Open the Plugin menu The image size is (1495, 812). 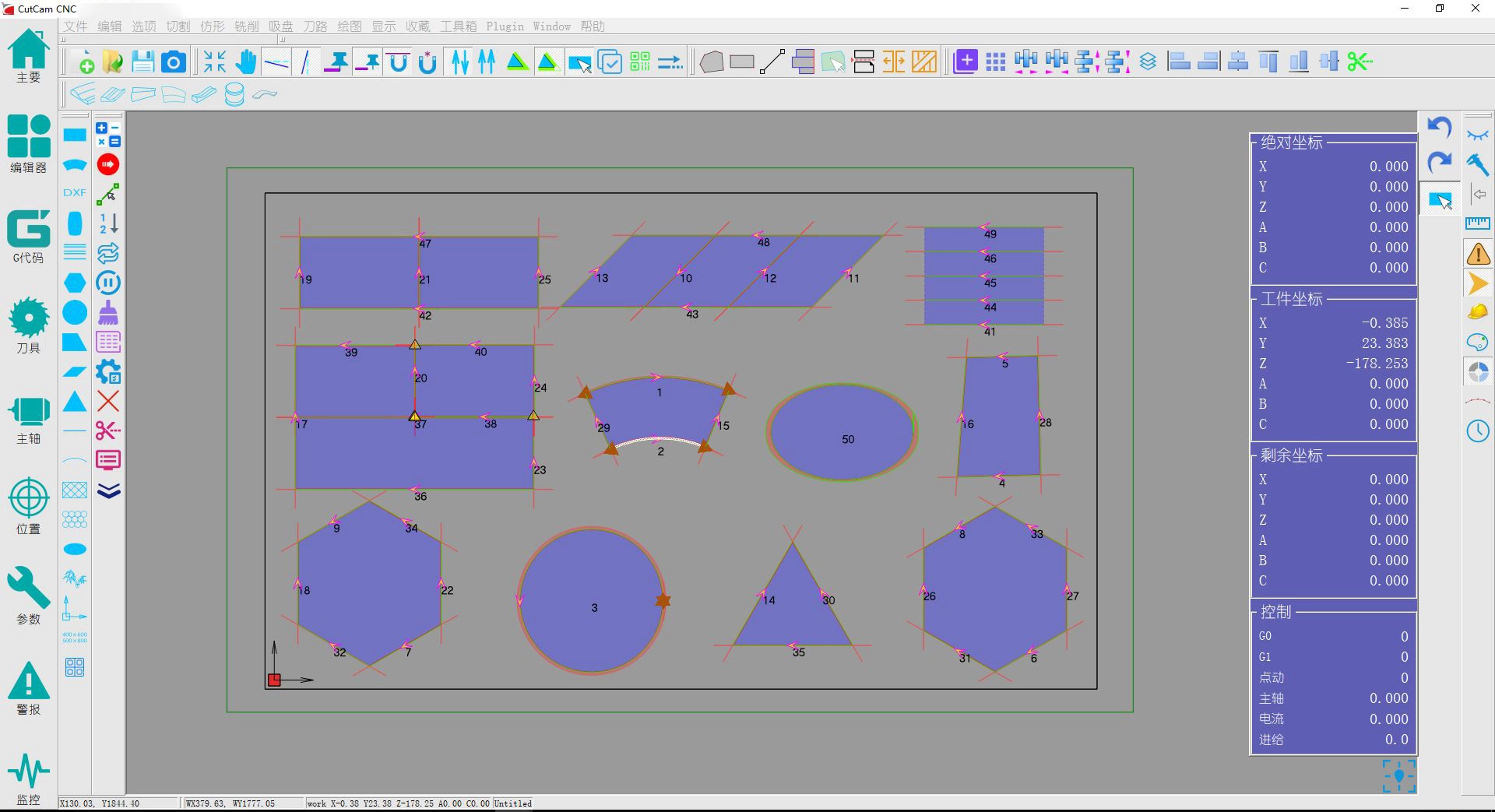(505, 26)
